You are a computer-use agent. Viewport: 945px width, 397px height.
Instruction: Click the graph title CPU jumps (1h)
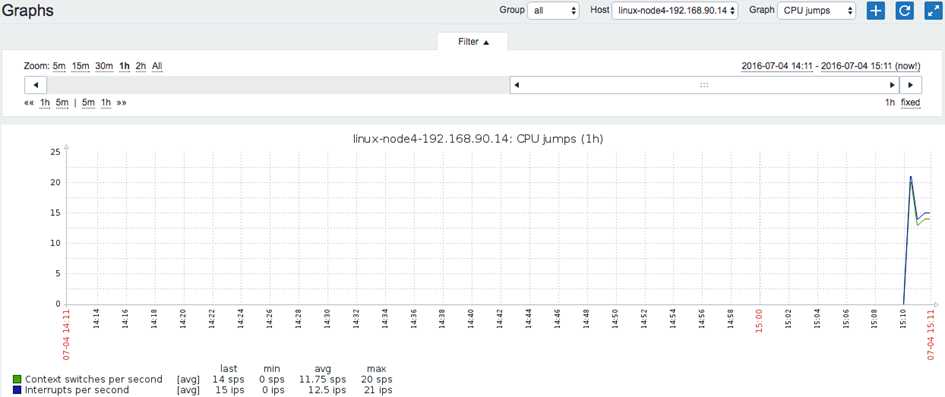coord(478,139)
